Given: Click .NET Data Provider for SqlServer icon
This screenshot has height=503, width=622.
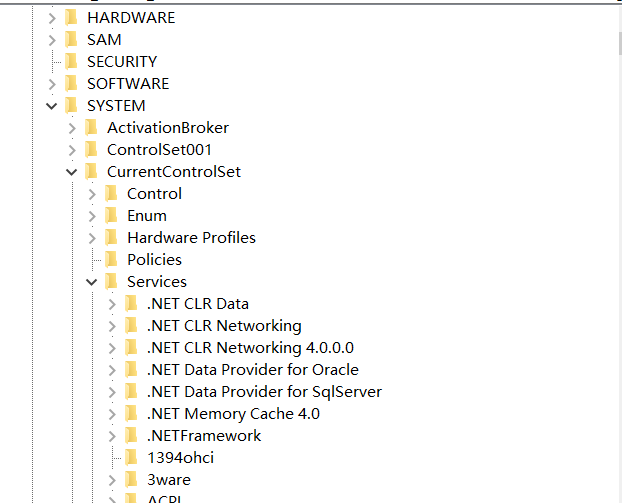Looking at the screenshot, I should [x=131, y=392].
